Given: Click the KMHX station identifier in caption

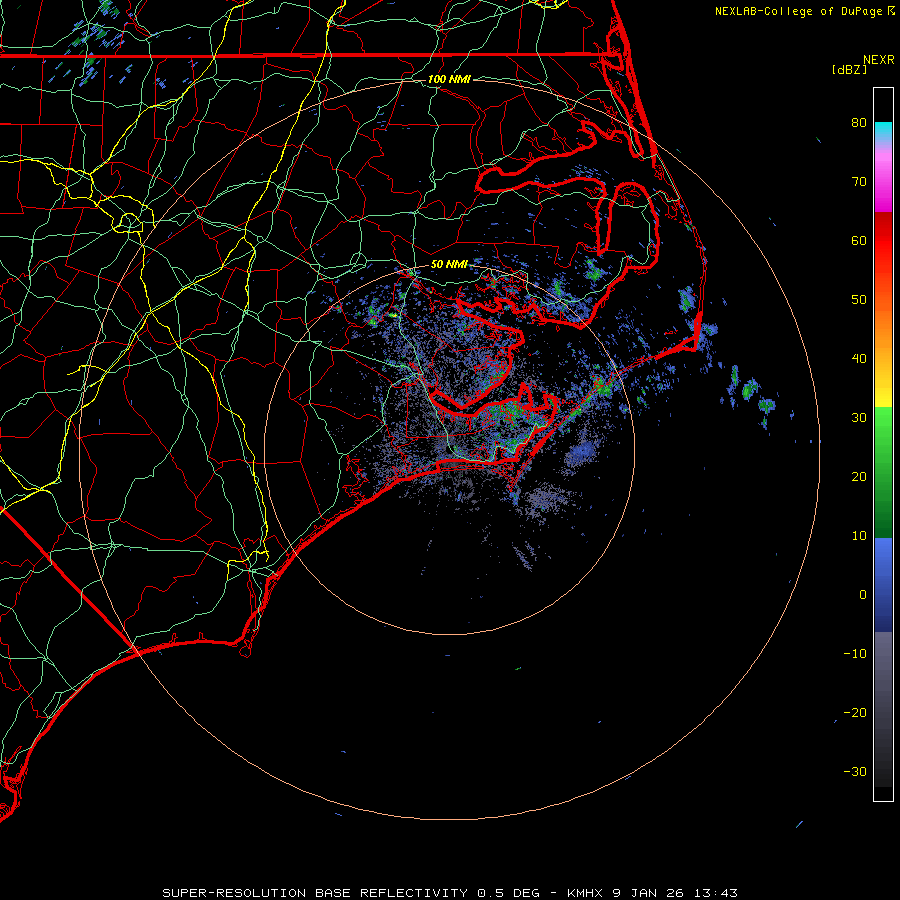Looking at the screenshot, I should click(584, 893).
